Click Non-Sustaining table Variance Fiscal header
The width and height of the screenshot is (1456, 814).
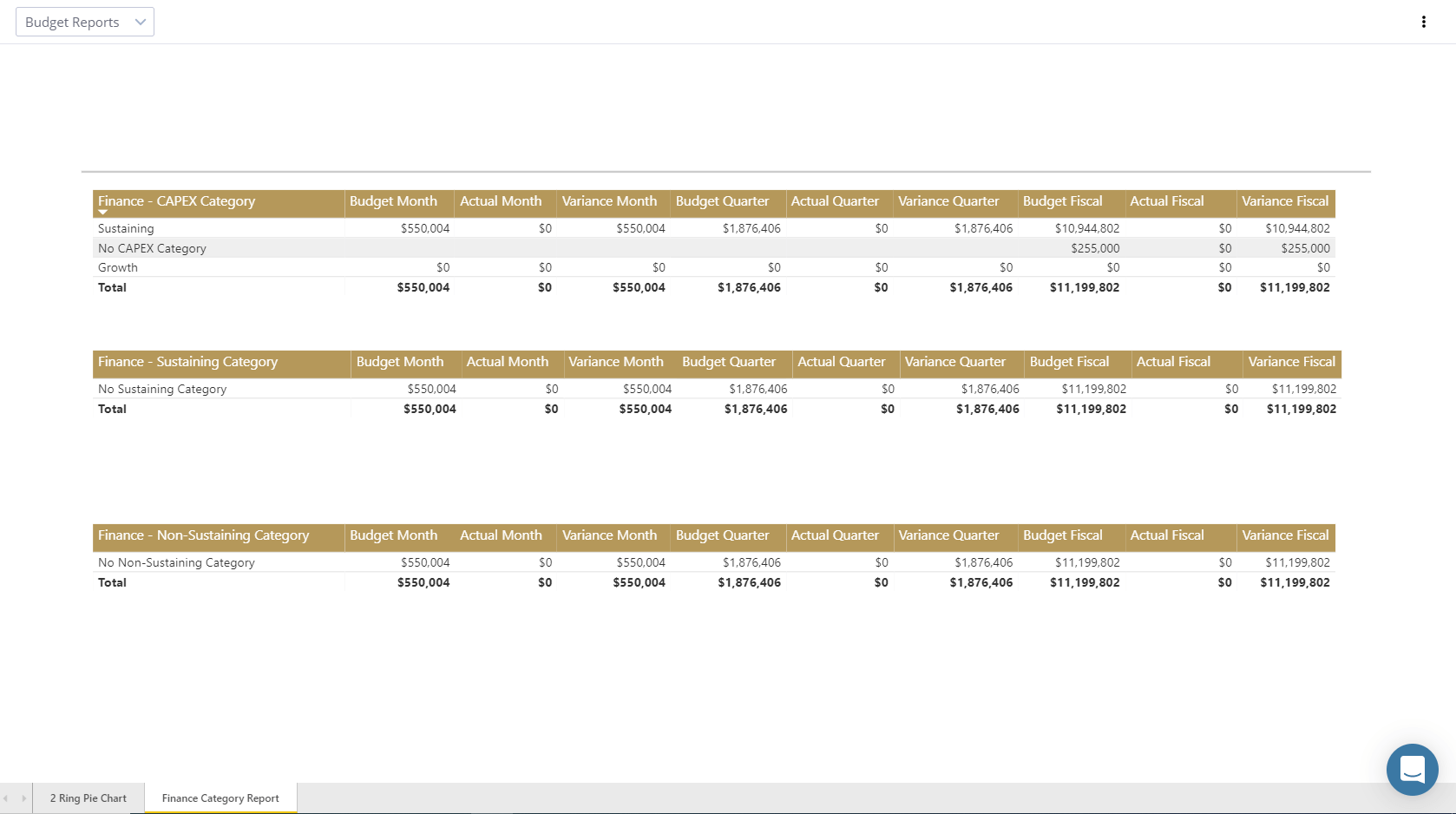[1285, 535]
